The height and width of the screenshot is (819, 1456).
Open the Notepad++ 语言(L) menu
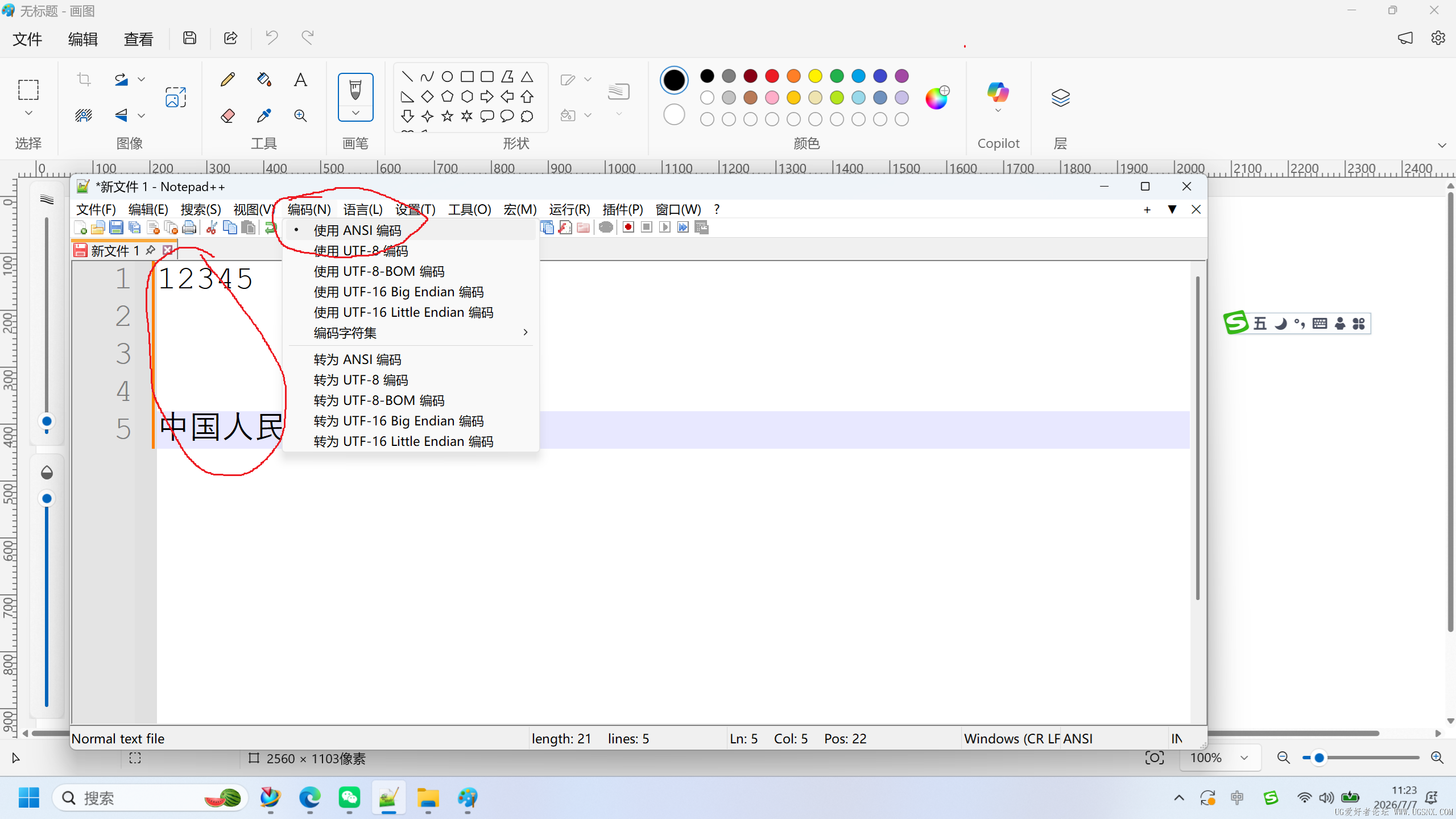point(363,209)
